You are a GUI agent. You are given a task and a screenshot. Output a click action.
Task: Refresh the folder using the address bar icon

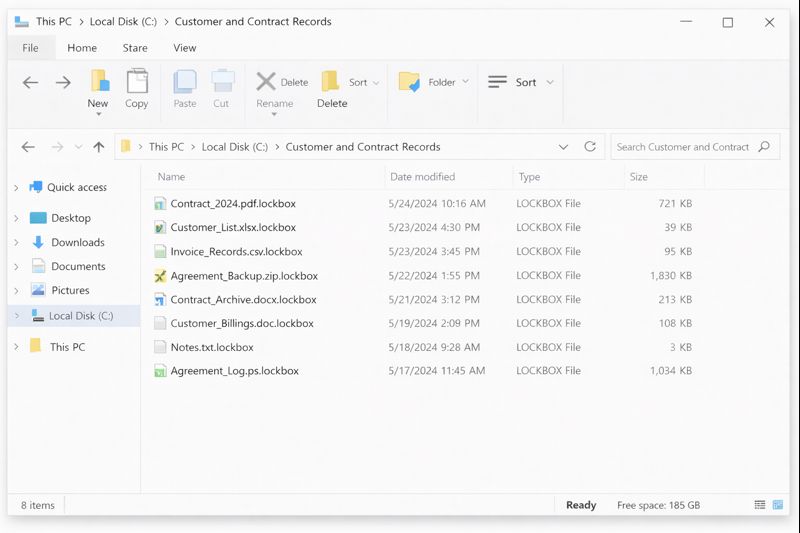coord(590,147)
